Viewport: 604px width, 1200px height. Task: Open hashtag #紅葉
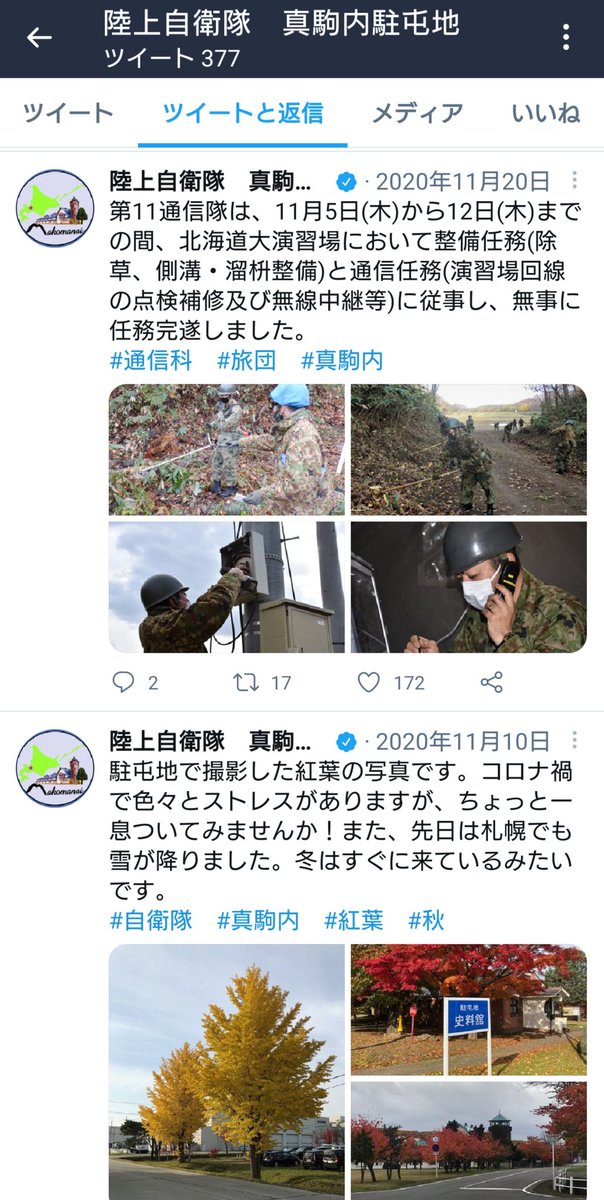pyautogui.click(x=354, y=920)
